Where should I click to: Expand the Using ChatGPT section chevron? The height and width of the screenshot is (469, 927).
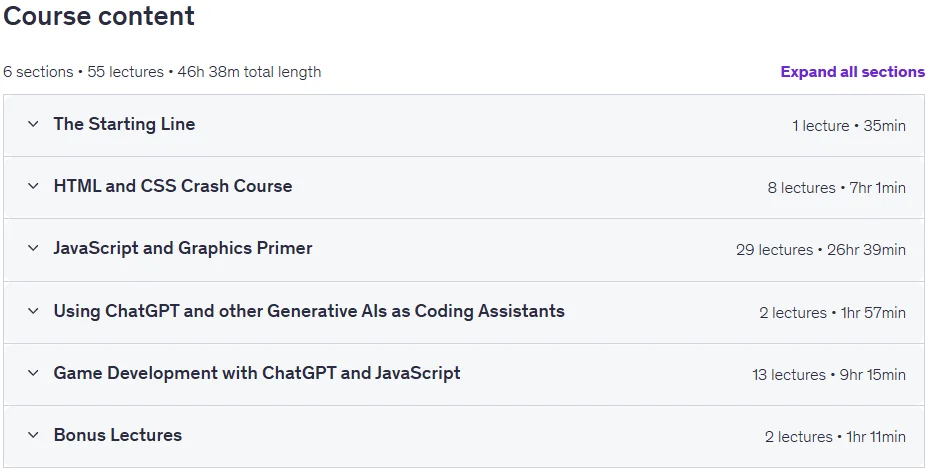(33, 311)
